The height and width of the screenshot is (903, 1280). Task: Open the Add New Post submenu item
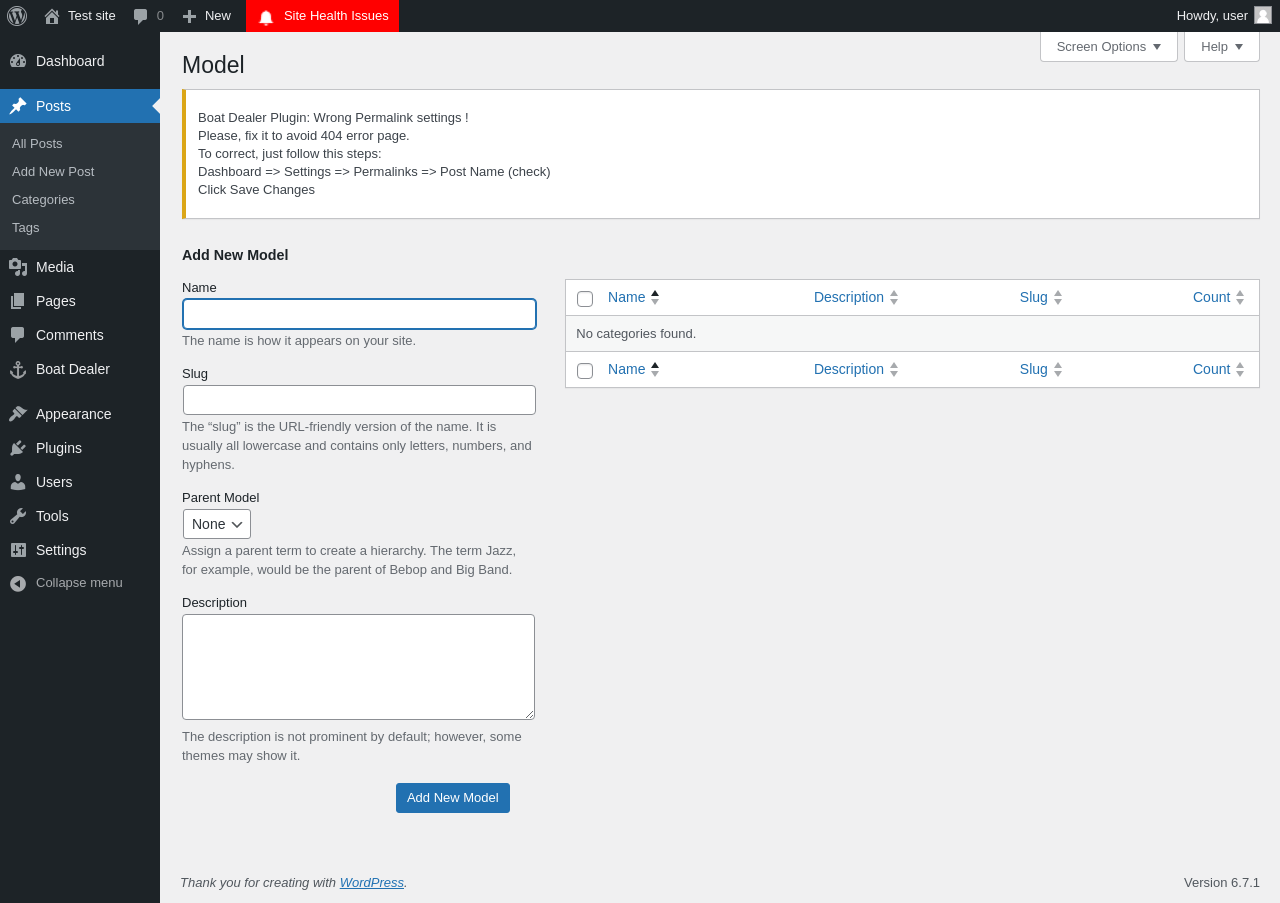pyautogui.click(x=53, y=171)
